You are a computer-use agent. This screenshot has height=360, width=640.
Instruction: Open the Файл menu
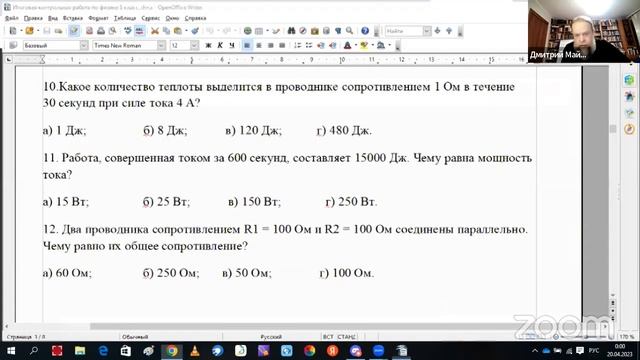11,18
